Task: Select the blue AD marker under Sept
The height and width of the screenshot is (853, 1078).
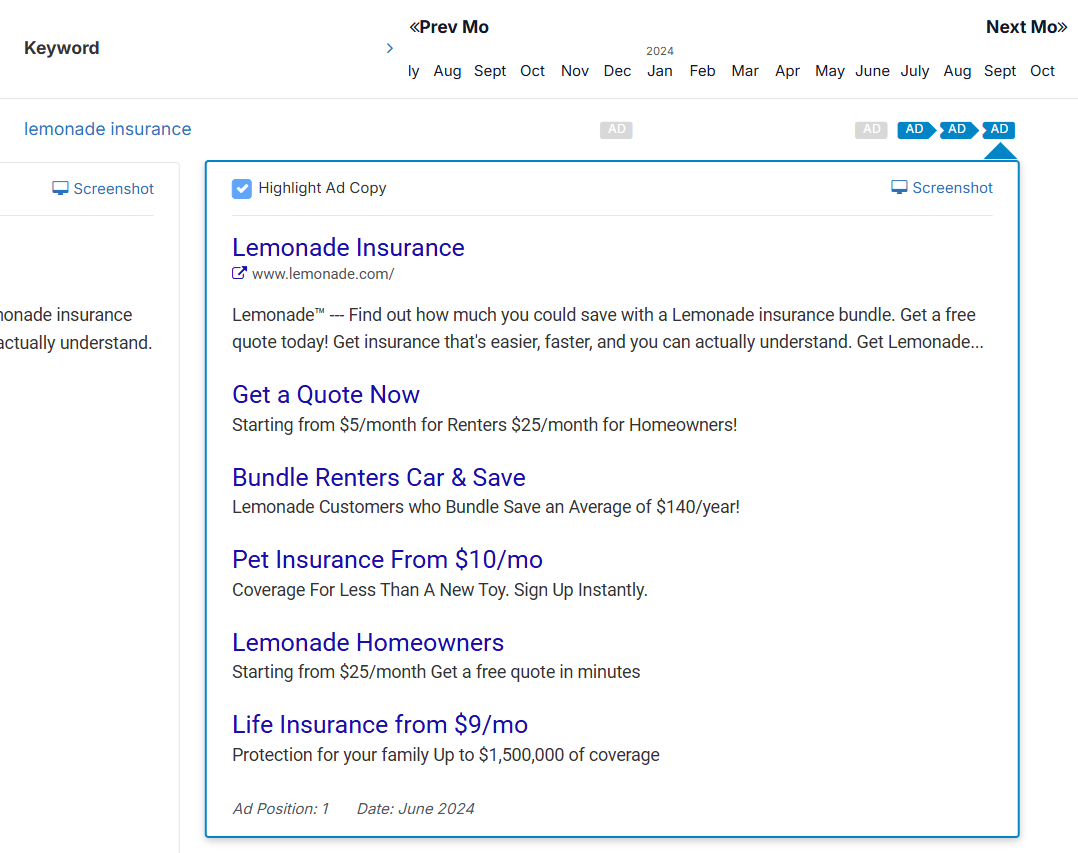Action: [999, 129]
